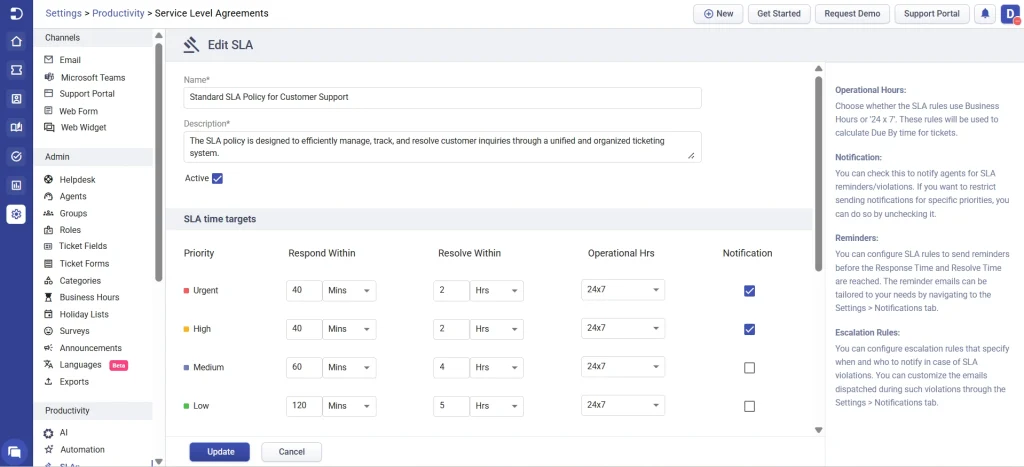Image resolution: width=1024 pixels, height=467 pixels.
Task: Click the Announcements megaphone icon
Action: pos(48,348)
